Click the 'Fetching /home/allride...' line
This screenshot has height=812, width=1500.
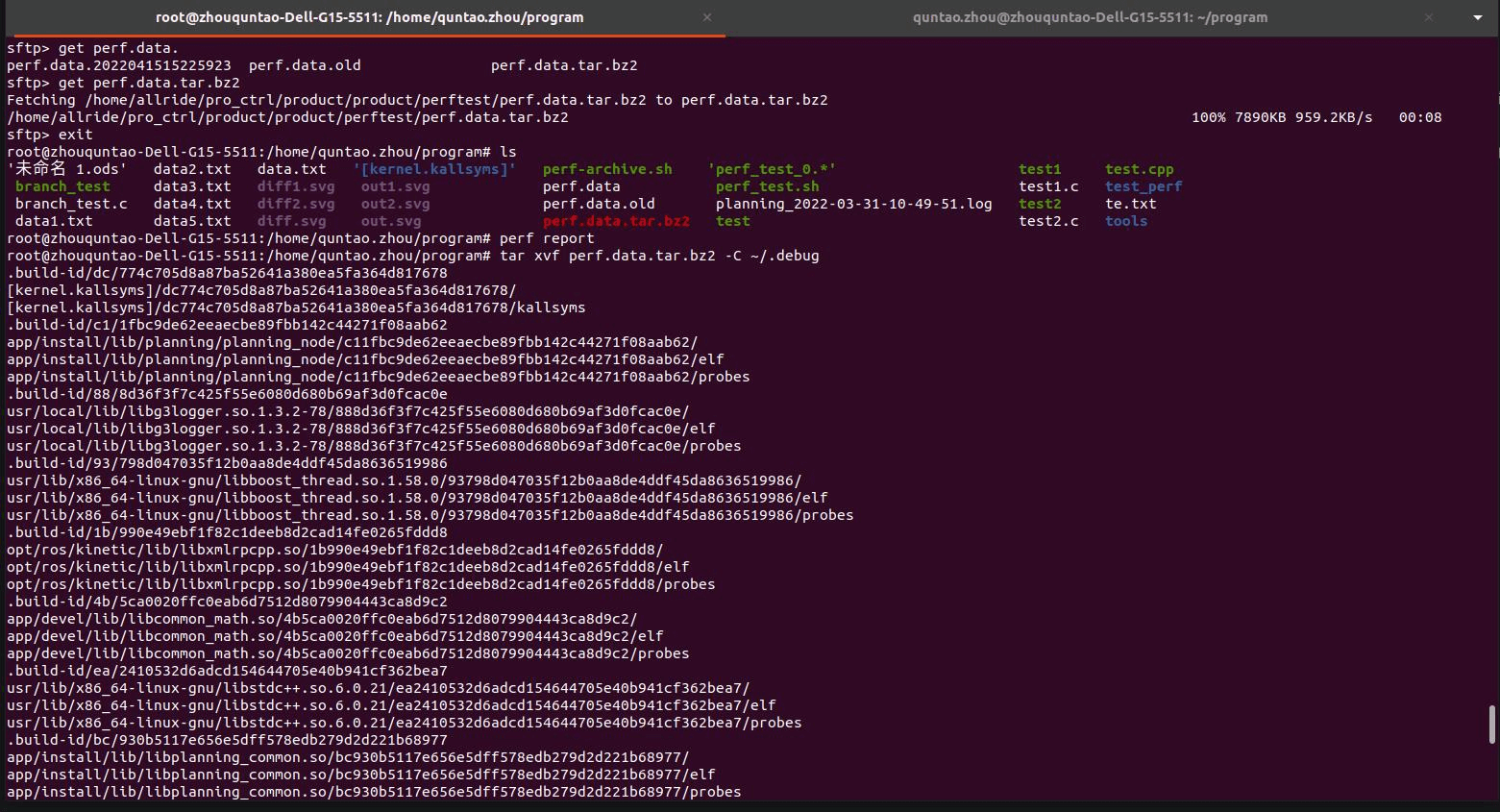[417, 100]
